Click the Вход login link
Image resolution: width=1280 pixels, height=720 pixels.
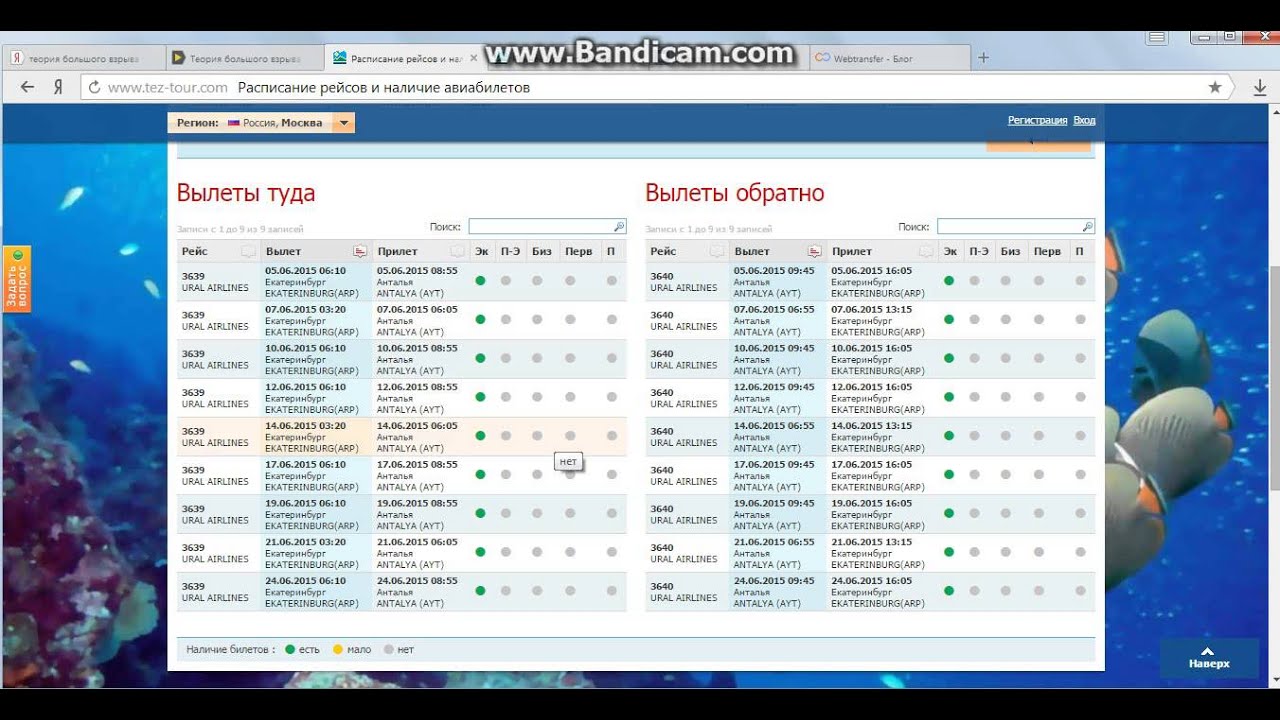pyautogui.click(x=1084, y=120)
